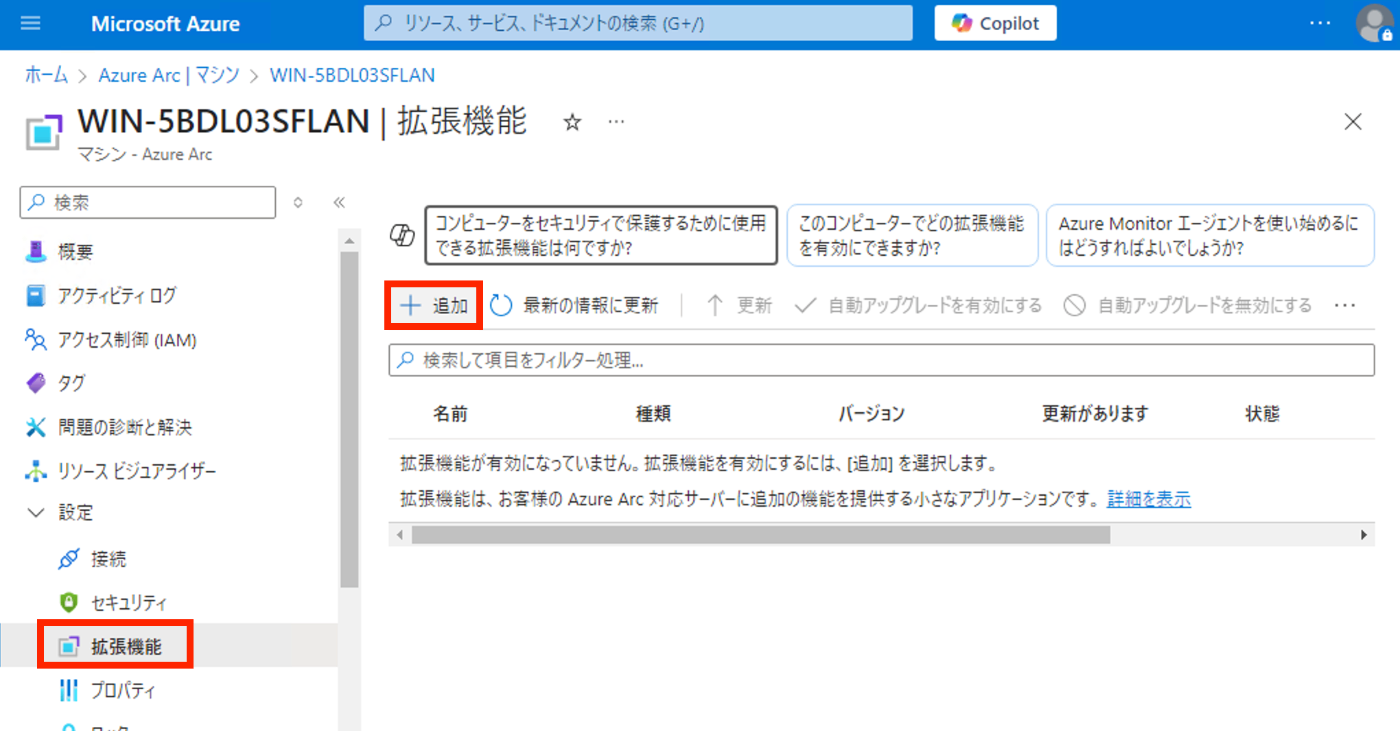This screenshot has height=731, width=1400.
Task: Navigate to Azure Arc | マシン breadcrumb
Action: pyautogui.click(x=169, y=75)
